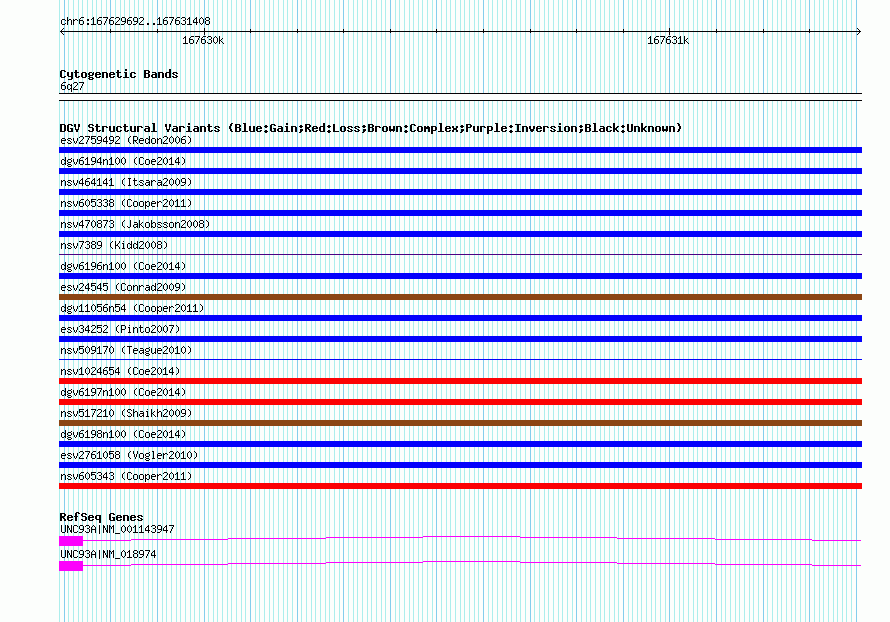Click the dgv6196n100 blue variant bar
This screenshot has width=890, height=622.
click(x=460, y=276)
